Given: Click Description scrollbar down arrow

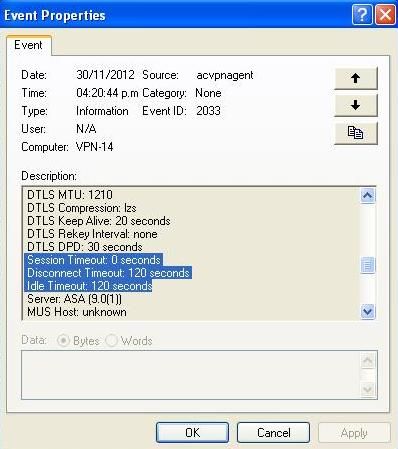Looking at the screenshot, I should pos(368,312).
